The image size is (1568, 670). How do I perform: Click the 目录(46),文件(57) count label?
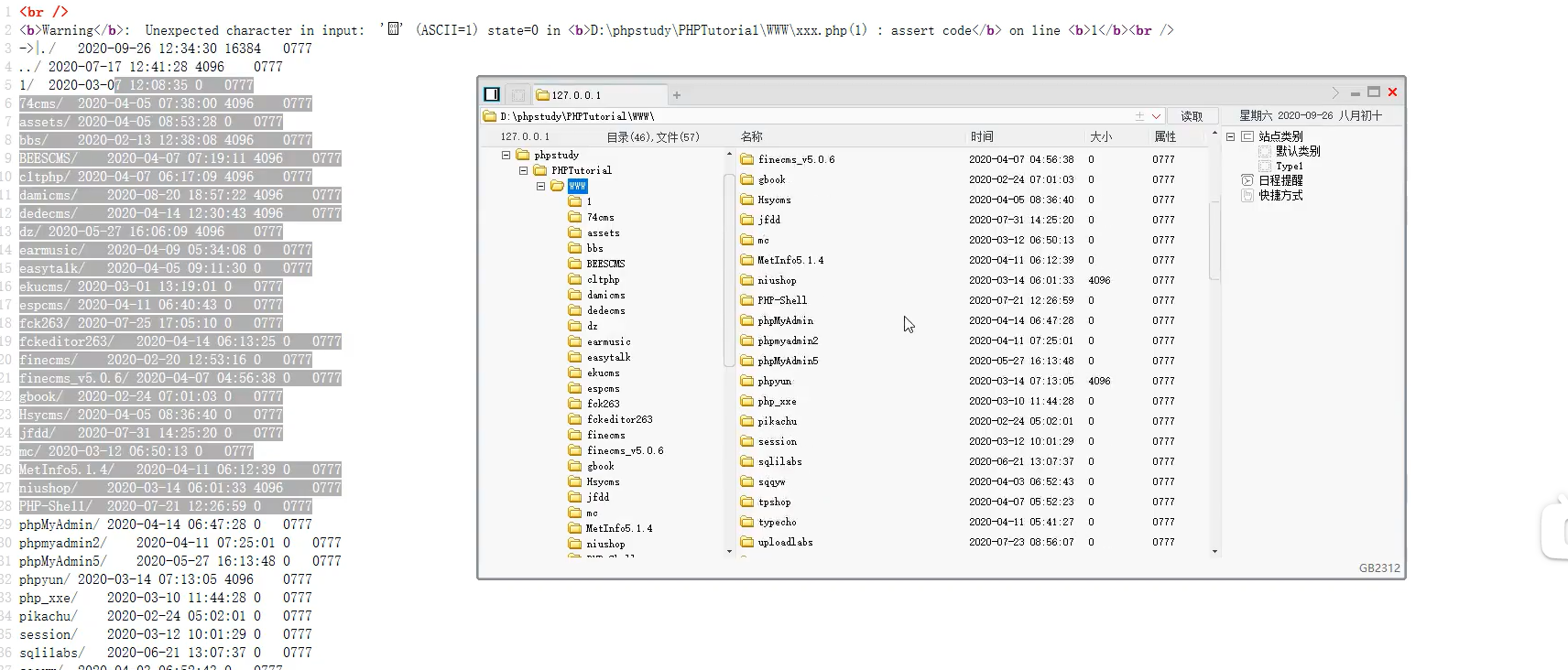[653, 136]
